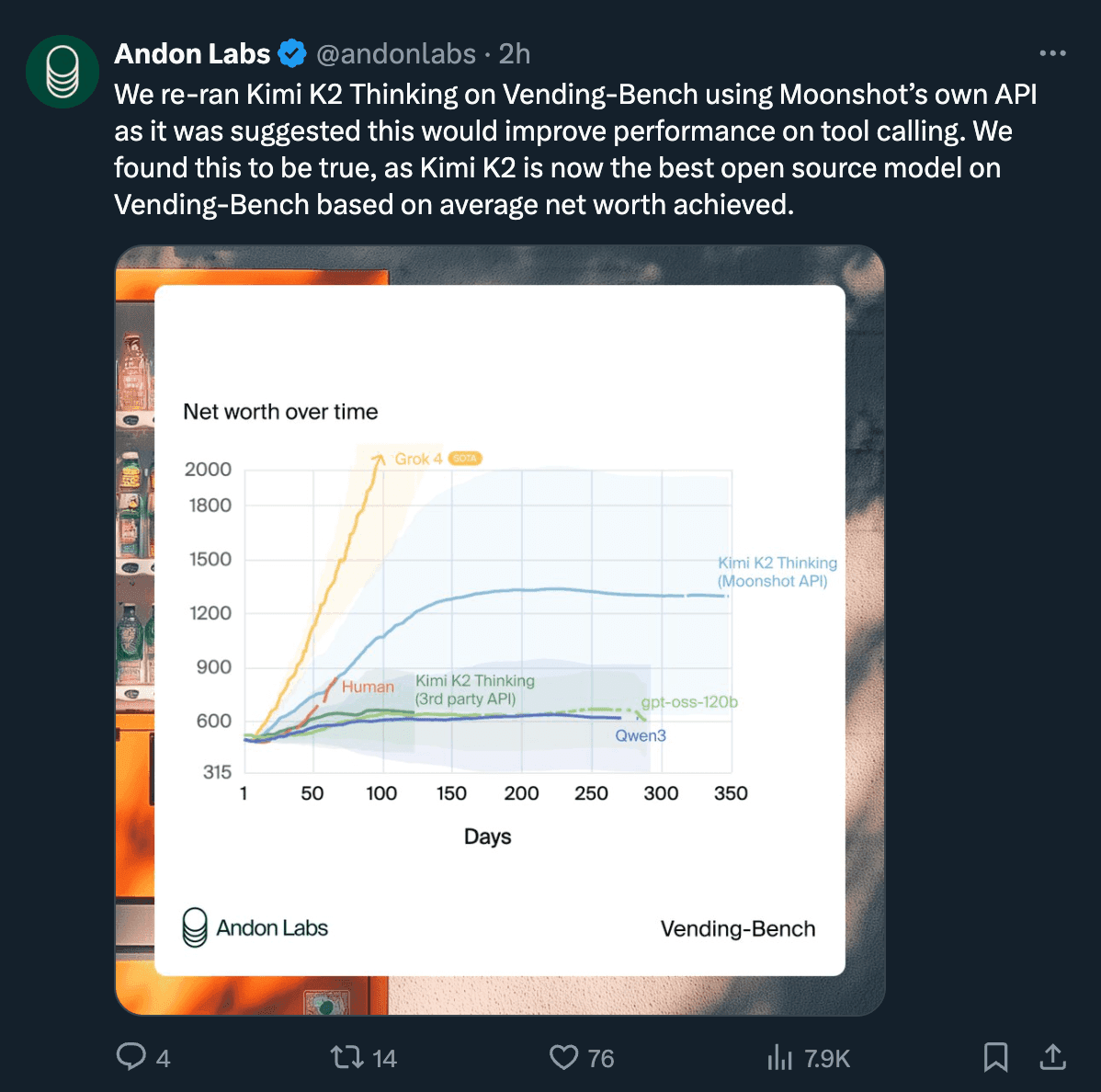Open the Andon Labs logo in the chart footer
The height and width of the screenshot is (1092, 1101).
pyautogui.click(x=196, y=927)
